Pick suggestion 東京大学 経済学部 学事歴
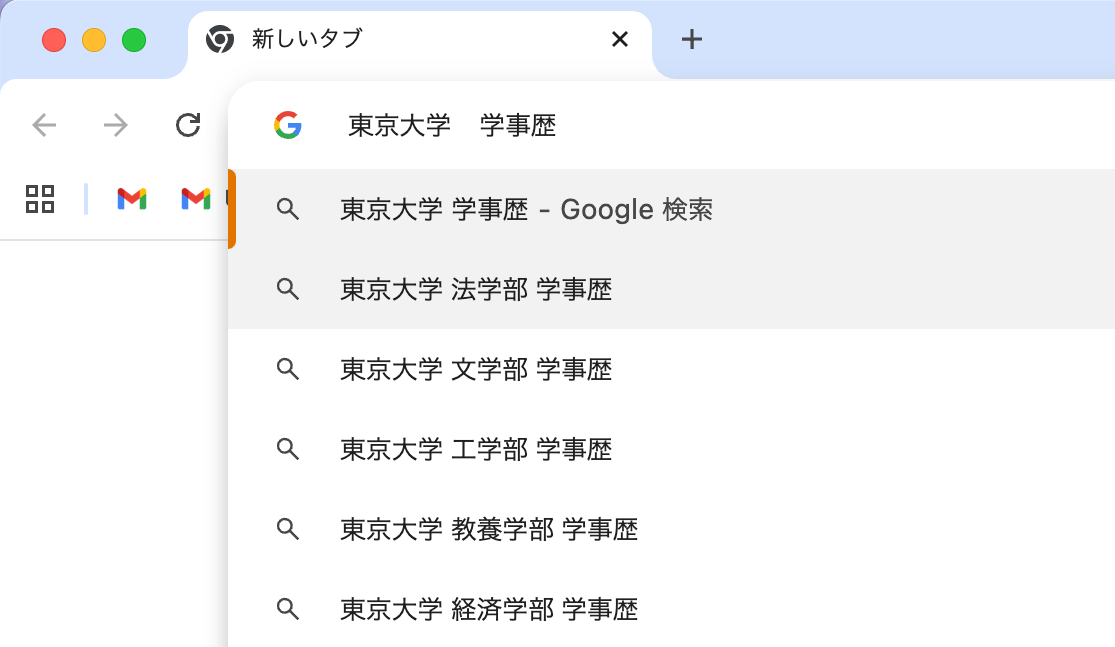This screenshot has height=647, width=1115. coord(489,609)
